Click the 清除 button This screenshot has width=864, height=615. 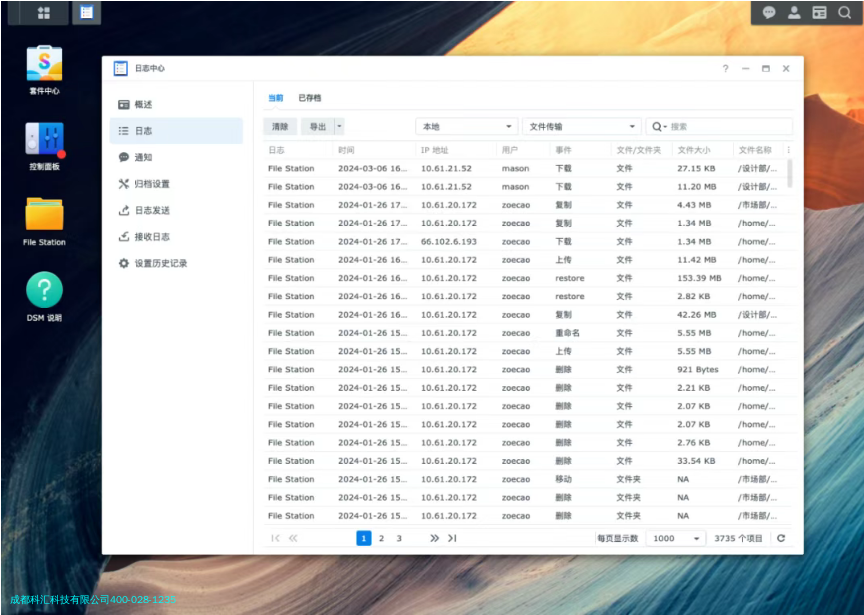point(280,127)
